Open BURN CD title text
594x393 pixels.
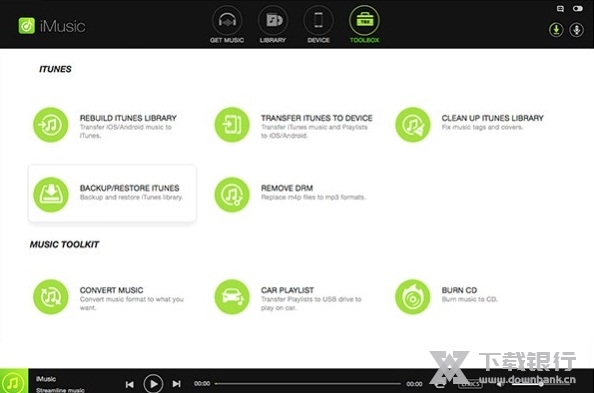click(x=459, y=290)
